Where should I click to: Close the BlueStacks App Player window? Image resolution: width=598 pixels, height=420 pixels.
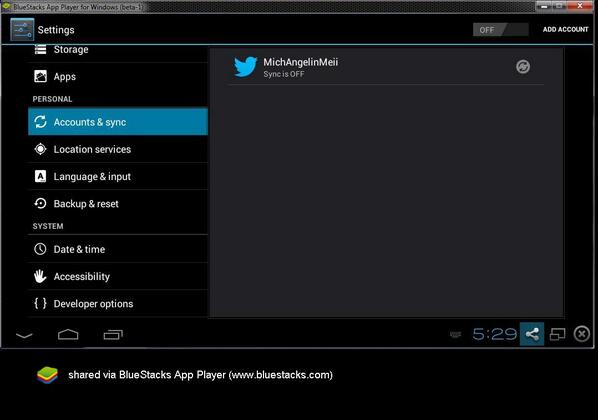(580, 6)
